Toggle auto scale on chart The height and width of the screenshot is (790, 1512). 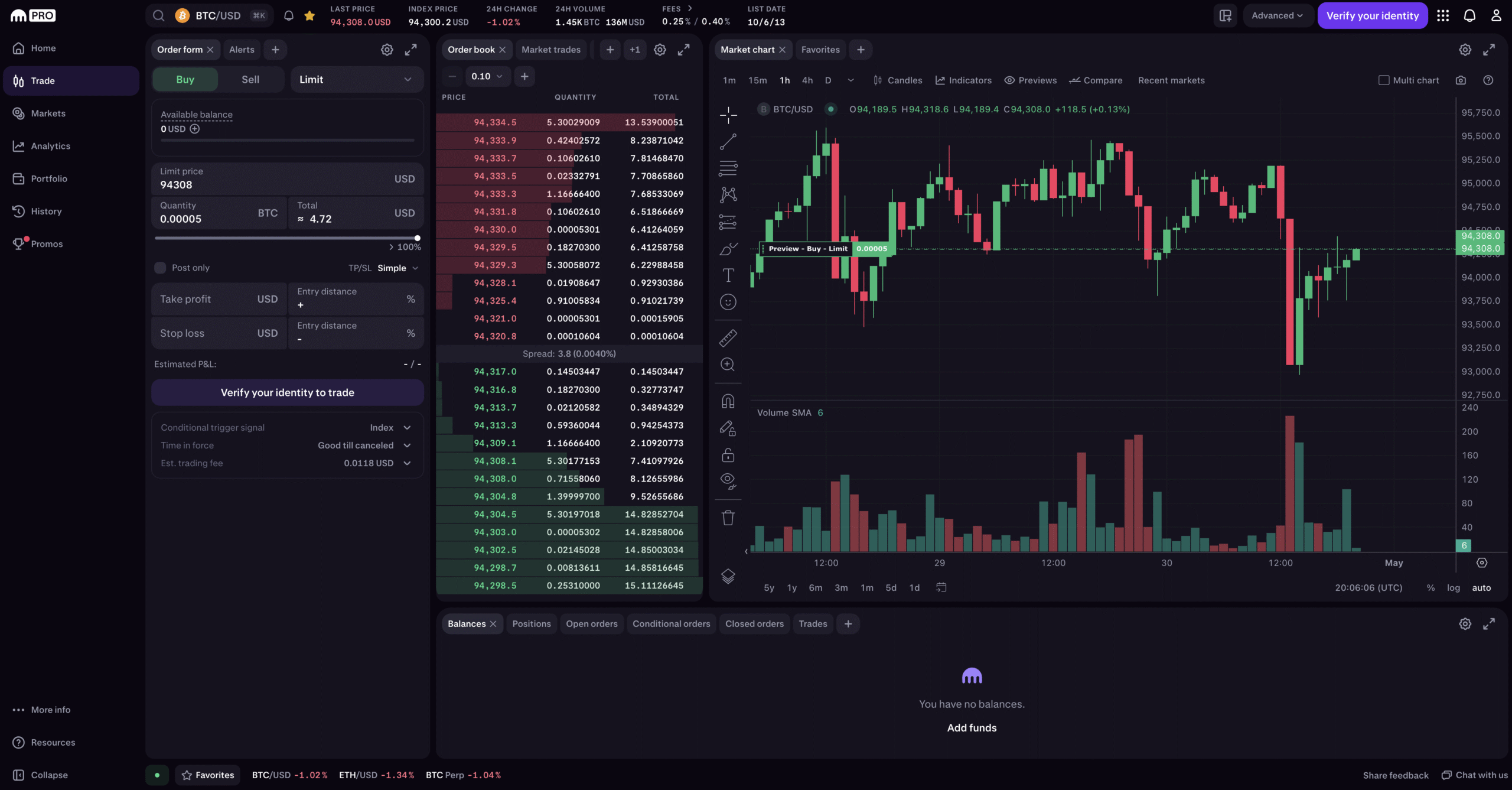(x=1481, y=588)
